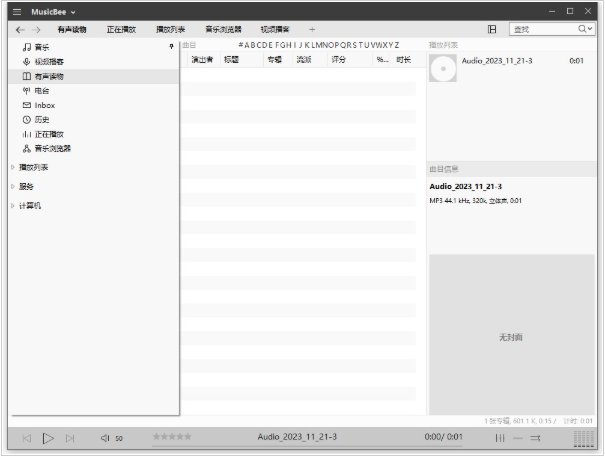Open the equalizer bars icon

[x=500, y=438]
